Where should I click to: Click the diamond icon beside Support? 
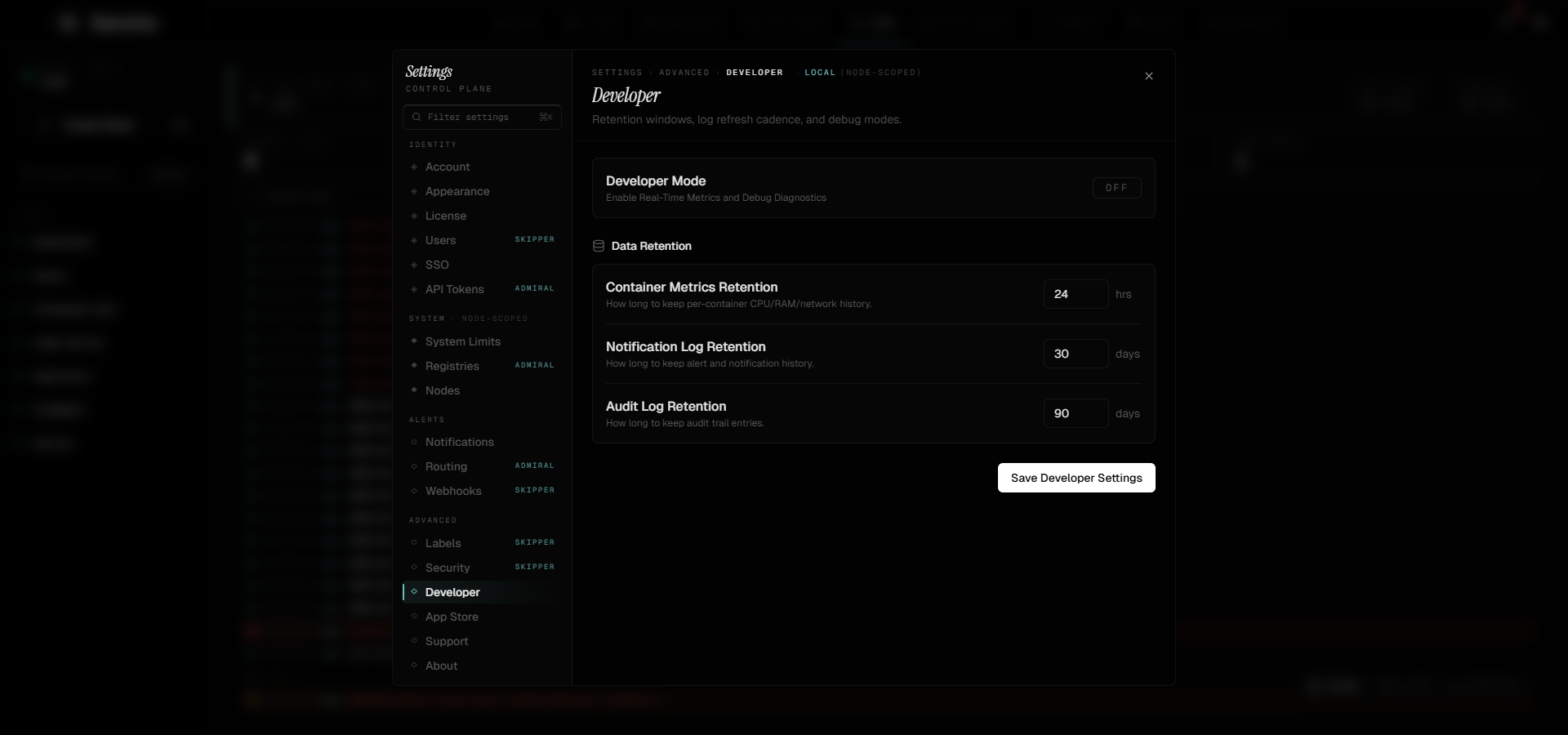(414, 640)
